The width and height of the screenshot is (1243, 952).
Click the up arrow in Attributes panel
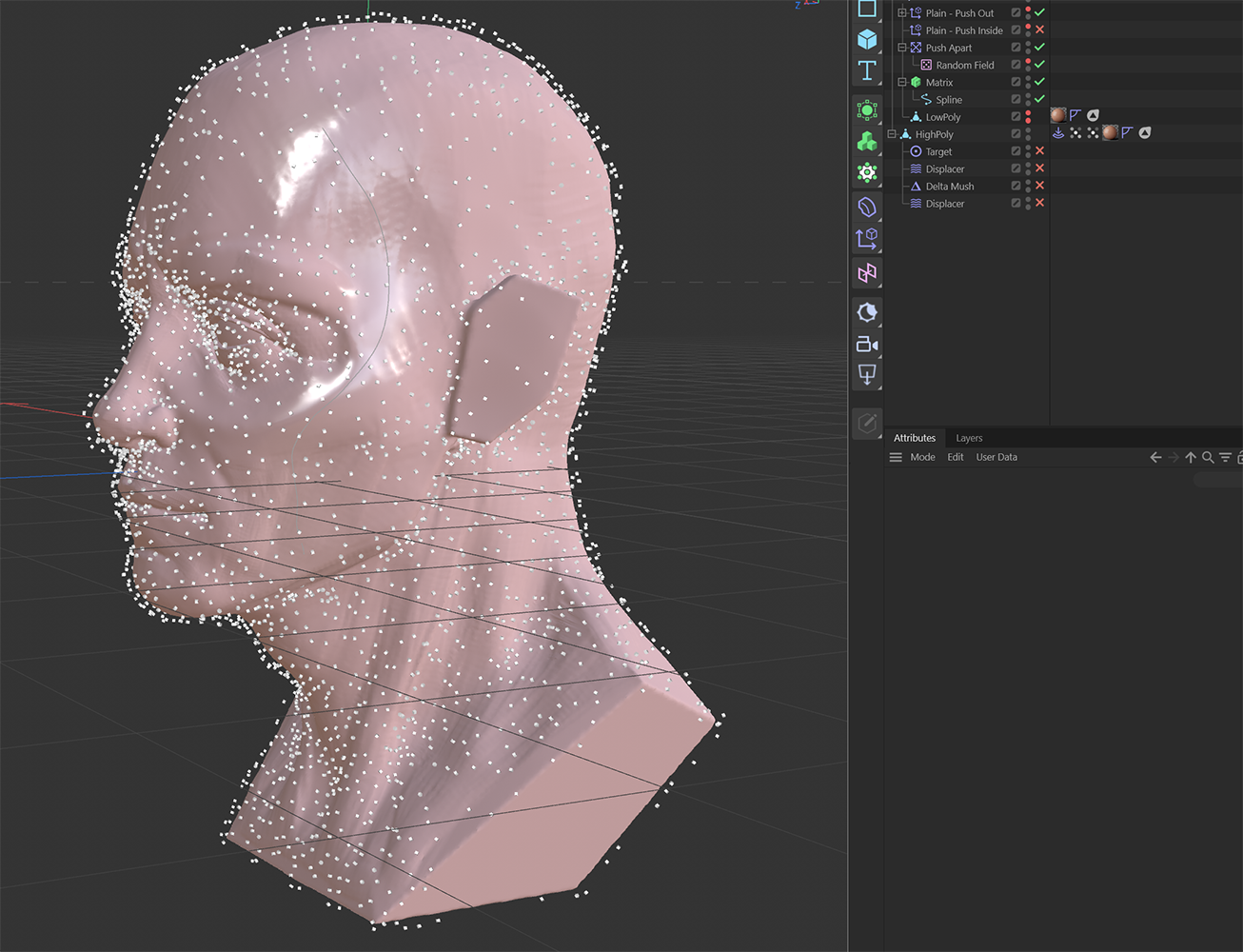tap(1191, 458)
